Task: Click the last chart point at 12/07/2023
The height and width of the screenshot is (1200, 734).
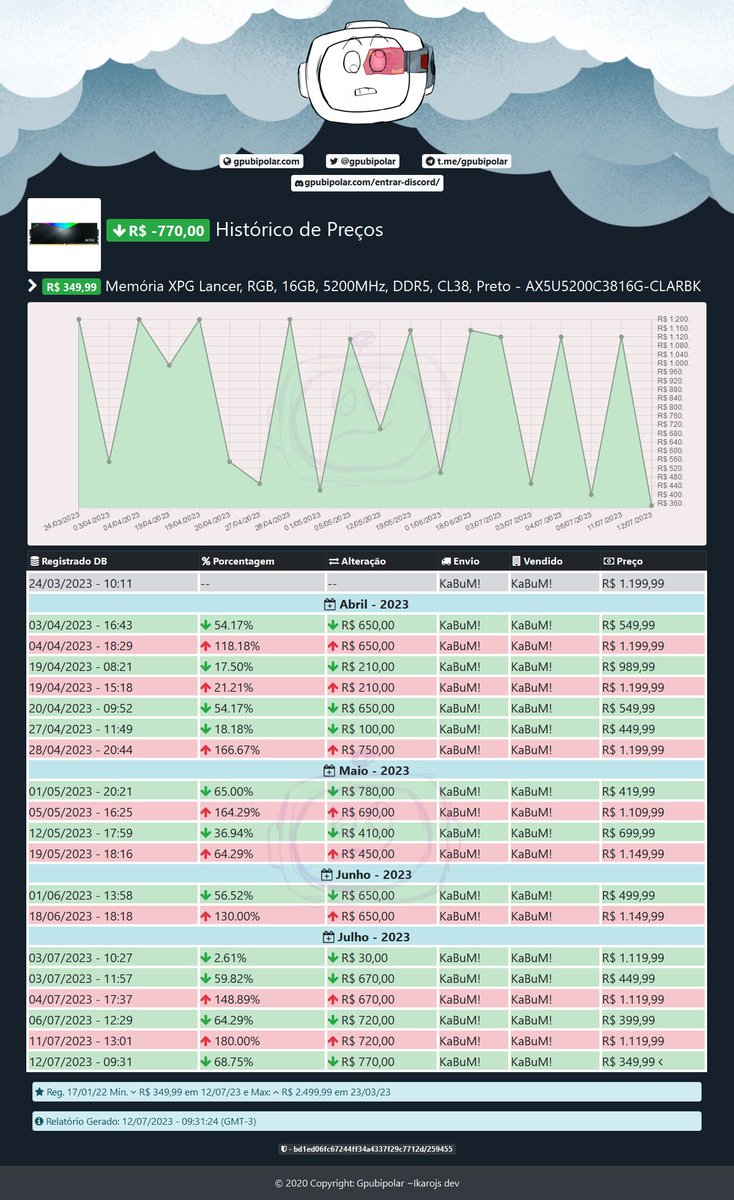Action: (x=651, y=505)
